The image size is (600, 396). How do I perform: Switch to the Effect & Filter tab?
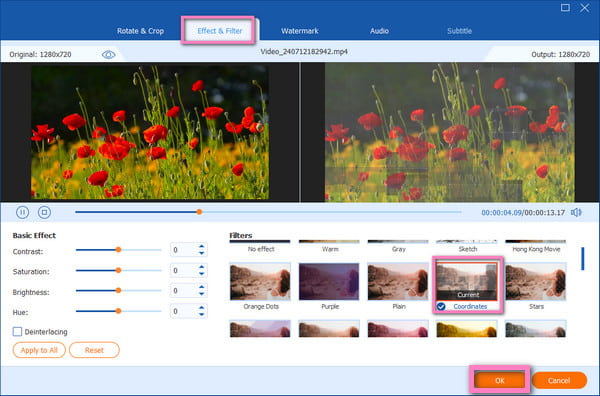[x=220, y=31]
